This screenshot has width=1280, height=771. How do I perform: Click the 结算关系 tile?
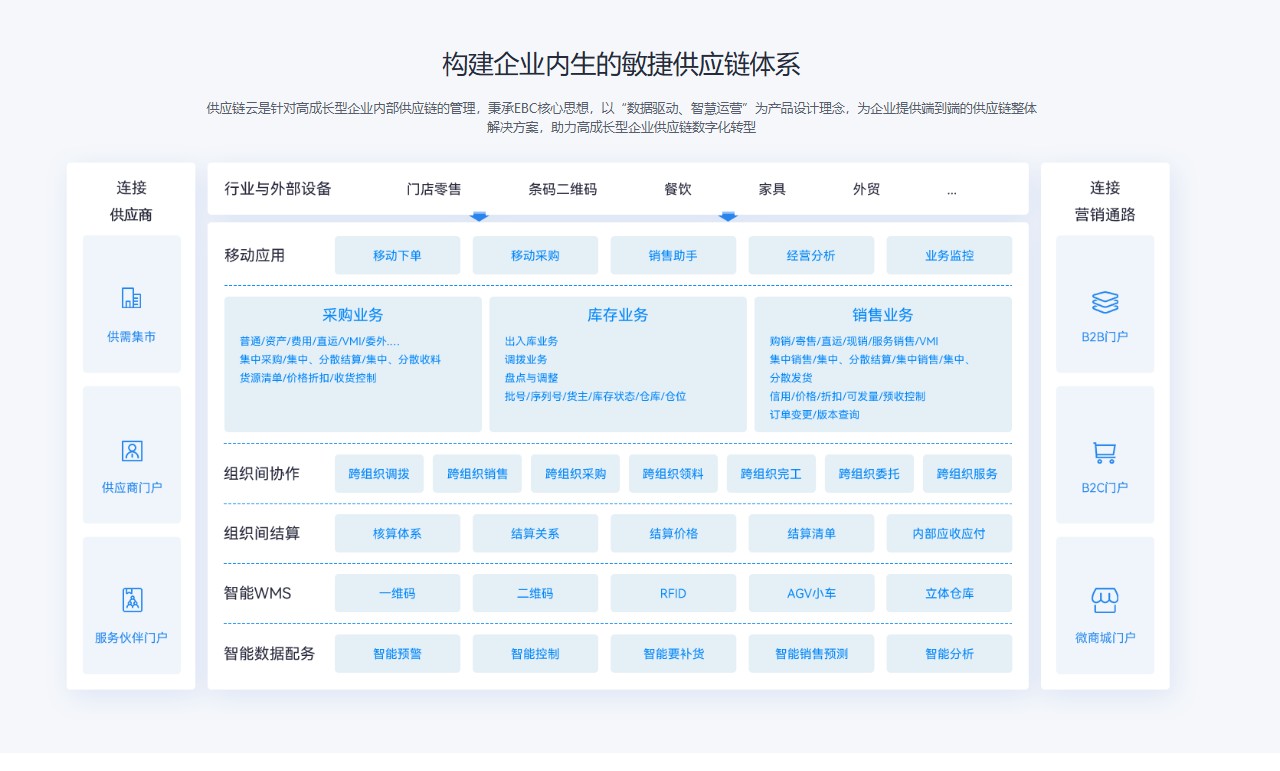[x=535, y=533]
